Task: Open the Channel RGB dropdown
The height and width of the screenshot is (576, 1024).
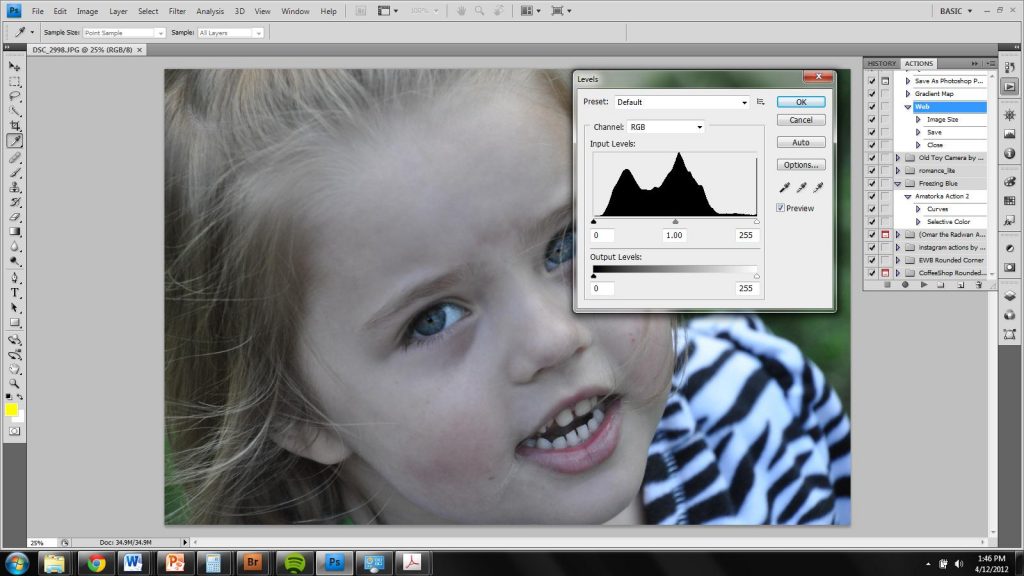Action: tap(665, 127)
